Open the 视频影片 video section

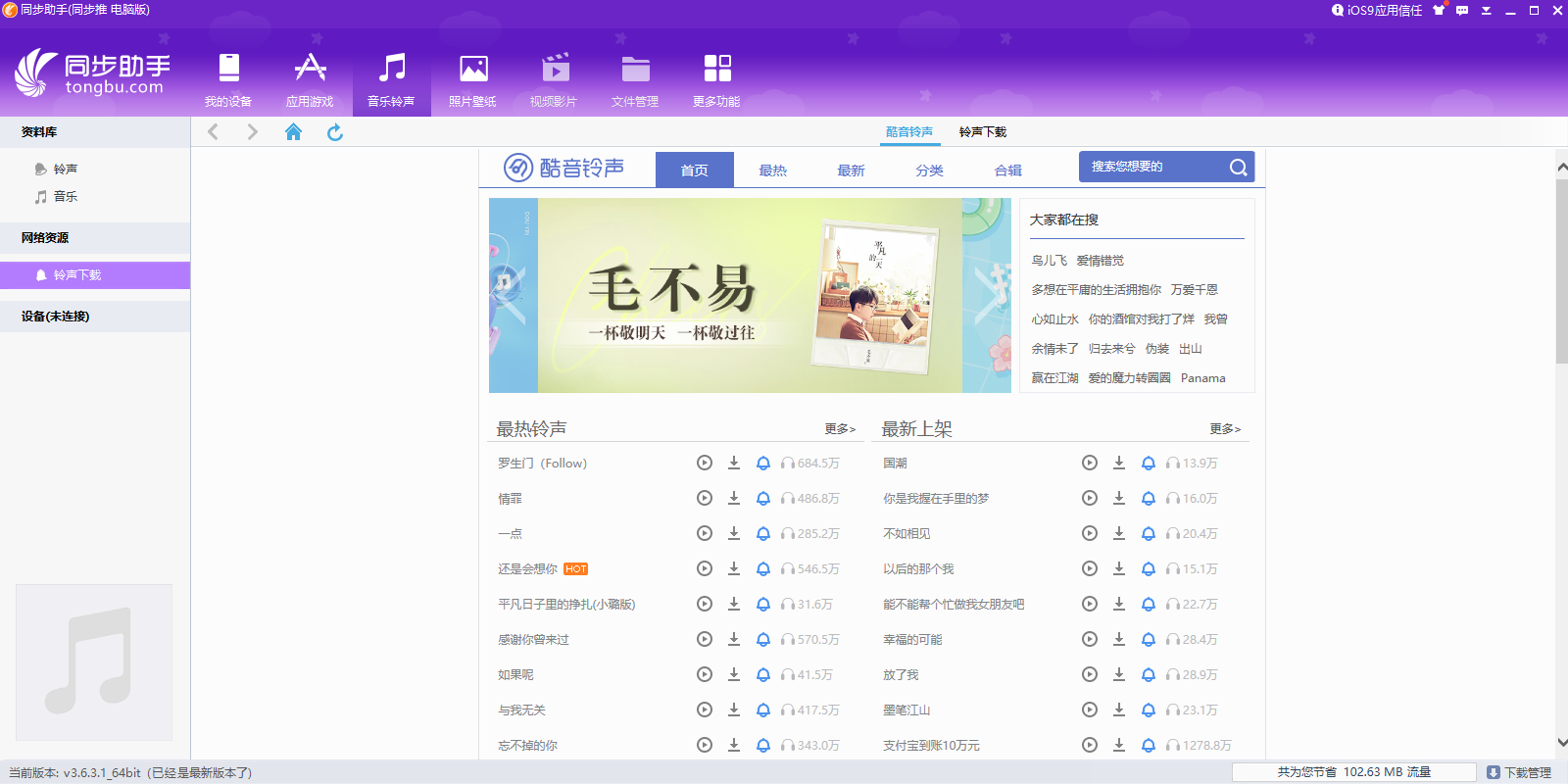pyautogui.click(x=554, y=78)
